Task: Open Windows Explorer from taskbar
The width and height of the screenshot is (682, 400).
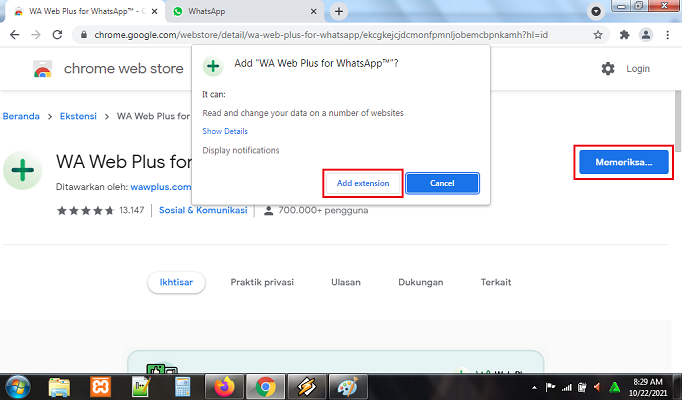Action: pos(59,387)
